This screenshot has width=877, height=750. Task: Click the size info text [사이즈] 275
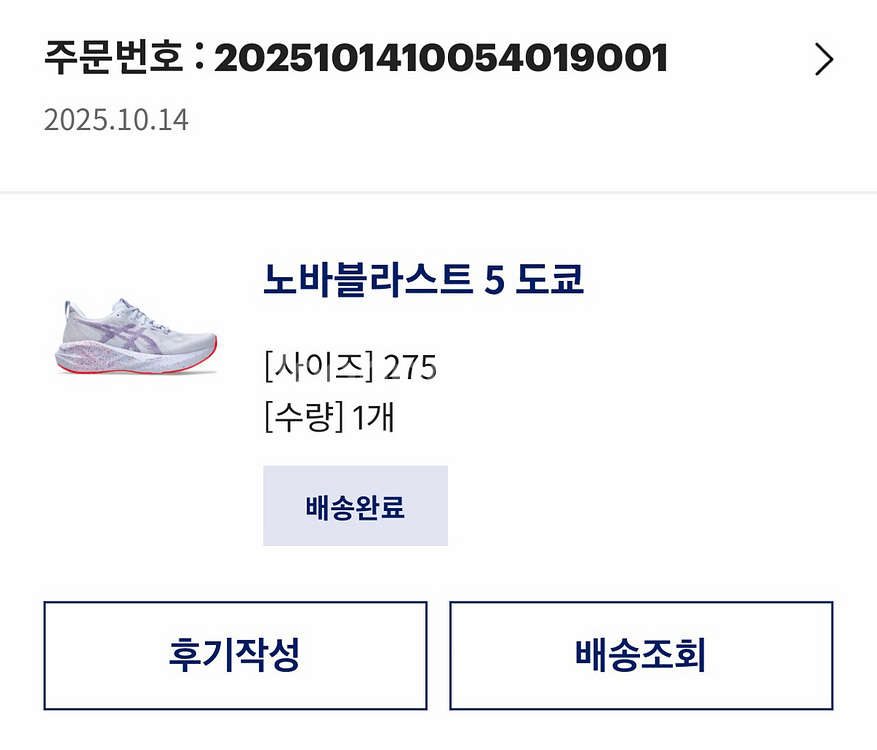click(351, 367)
